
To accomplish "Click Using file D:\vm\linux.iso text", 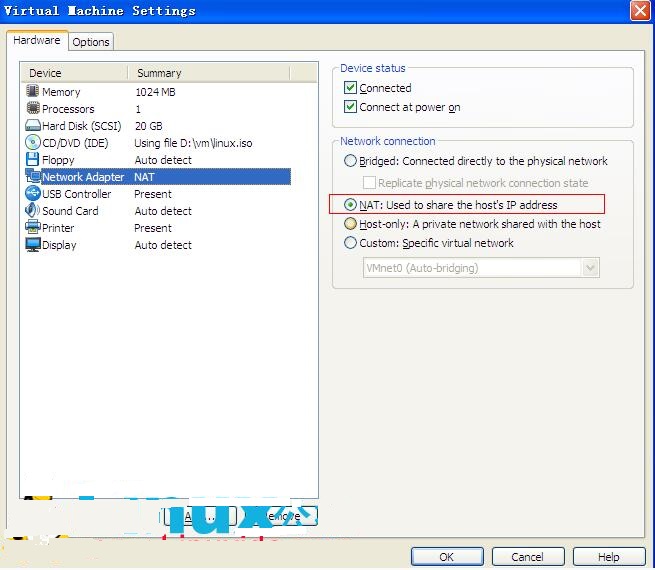I will pyautogui.click(x=193, y=143).
